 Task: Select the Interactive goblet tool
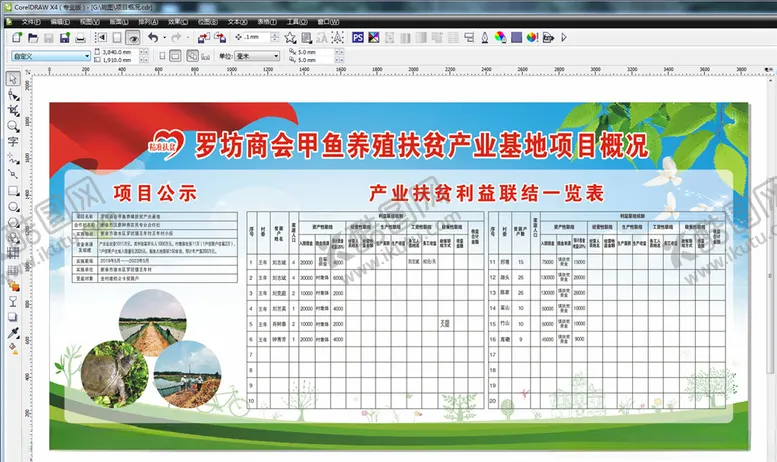click(x=13, y=301)
